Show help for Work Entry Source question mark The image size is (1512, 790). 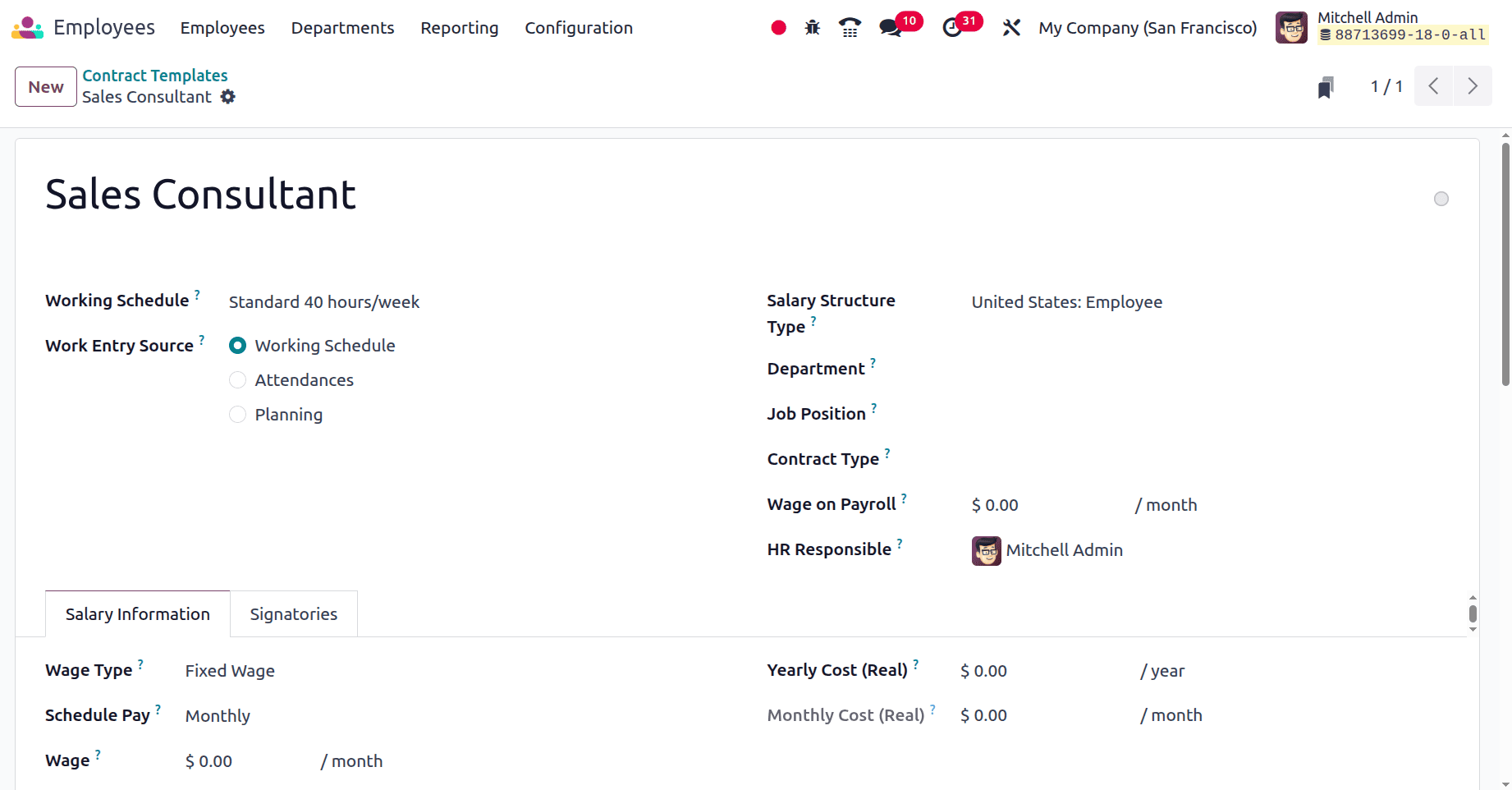coord(202,338)
